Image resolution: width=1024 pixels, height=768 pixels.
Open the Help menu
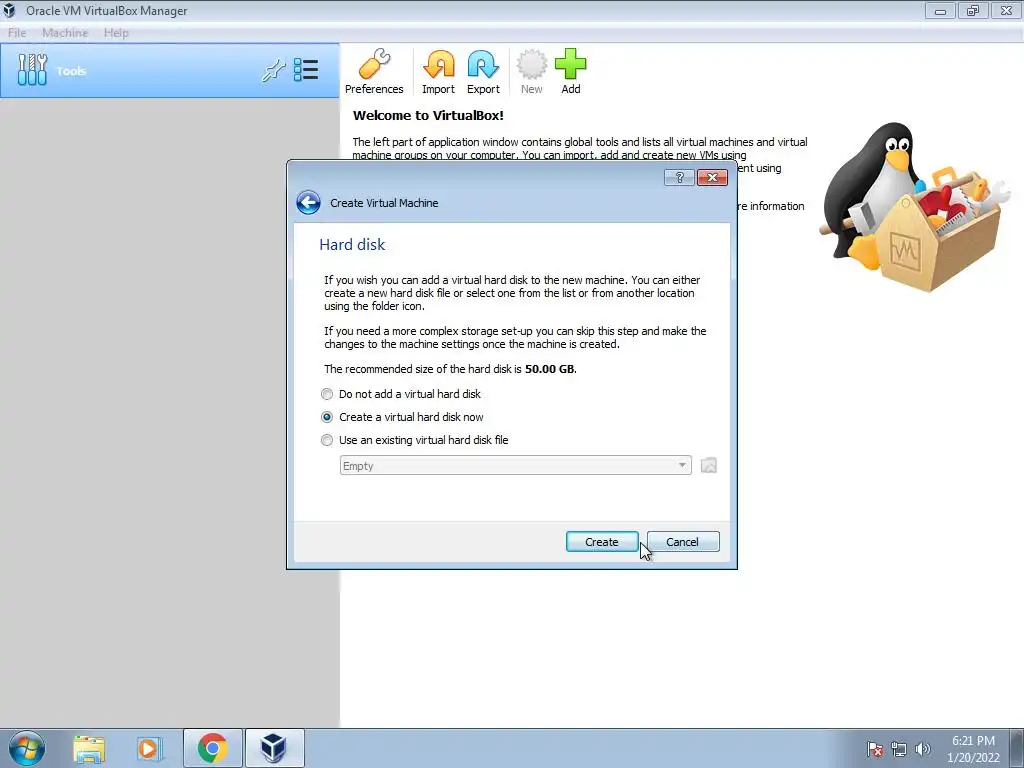coord(116,33)
